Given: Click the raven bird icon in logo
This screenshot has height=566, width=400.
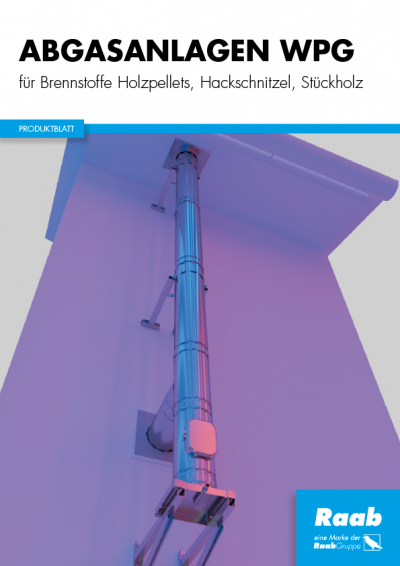Looking at the screenshot, I should point(373,543).
